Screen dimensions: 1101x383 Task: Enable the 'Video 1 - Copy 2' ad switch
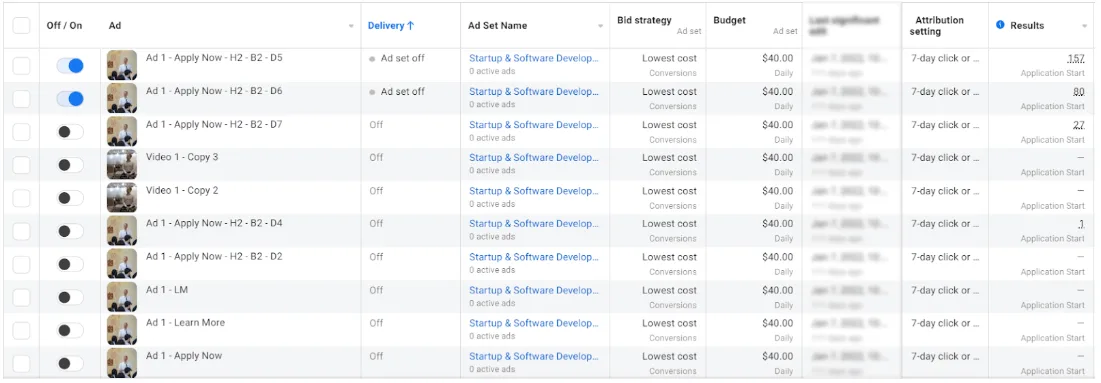pyautogui.click(x=70, y=197)
